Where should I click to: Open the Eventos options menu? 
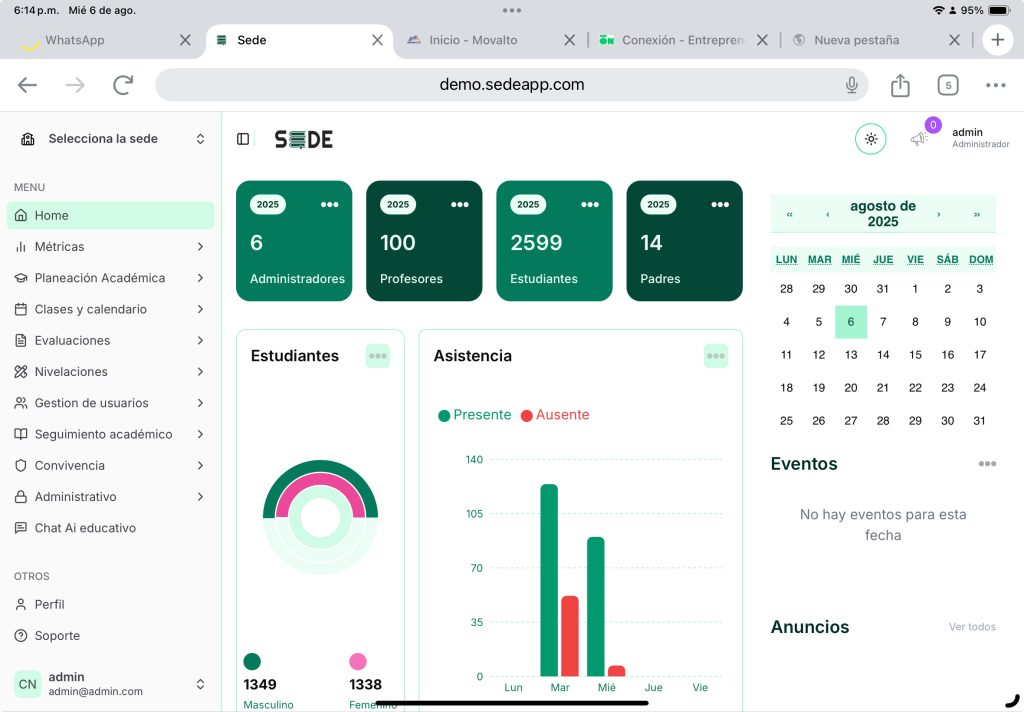(x=987, y=464)
